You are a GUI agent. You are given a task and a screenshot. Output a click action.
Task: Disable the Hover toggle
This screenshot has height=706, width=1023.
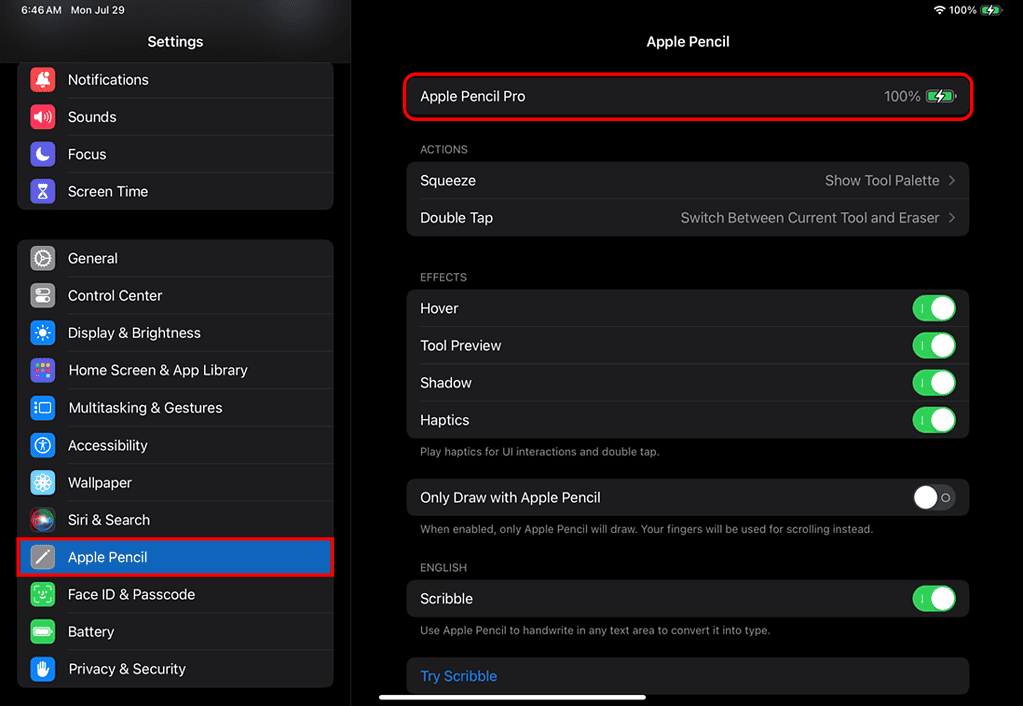(x=934, y=308)
